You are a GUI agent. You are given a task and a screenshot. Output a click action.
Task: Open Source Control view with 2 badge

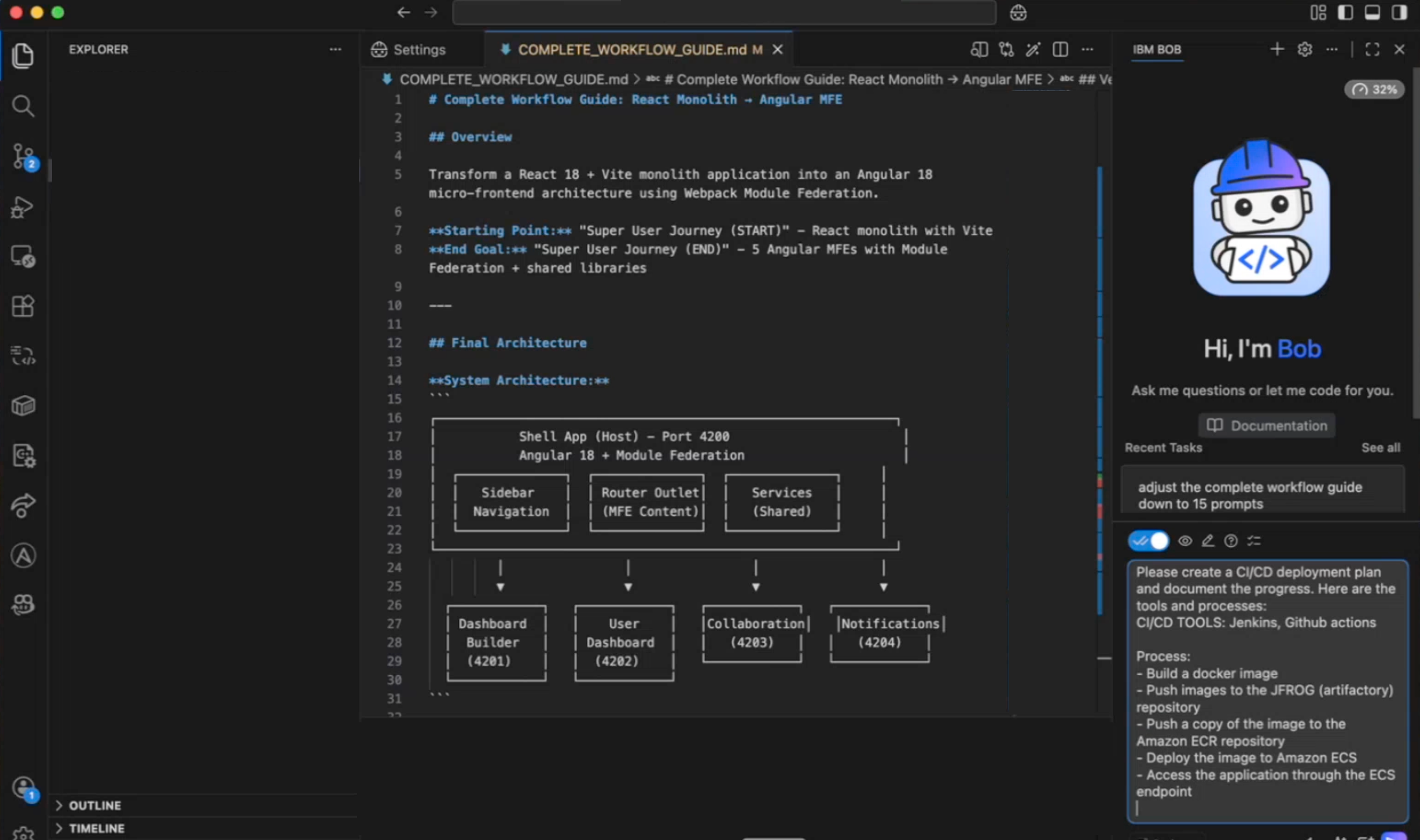24,156
